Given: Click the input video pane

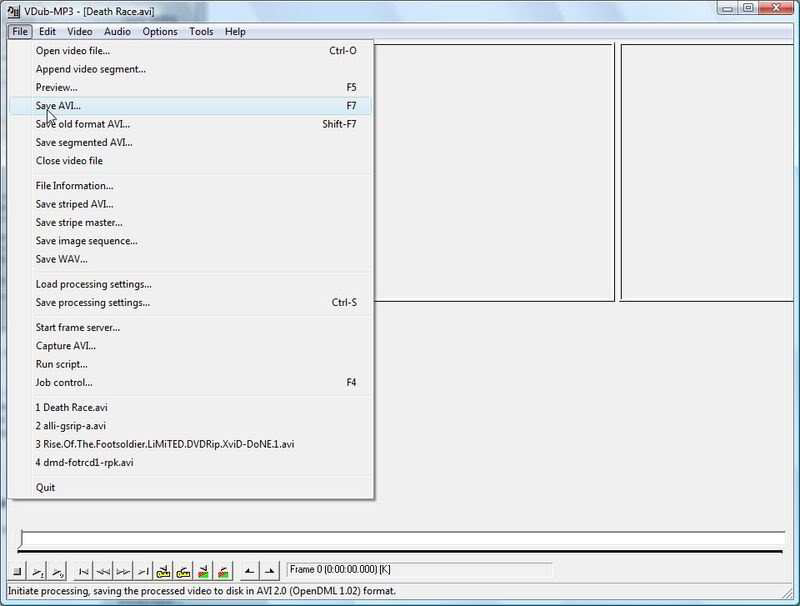Looking at the screenshot, I should tap(494, 172).
